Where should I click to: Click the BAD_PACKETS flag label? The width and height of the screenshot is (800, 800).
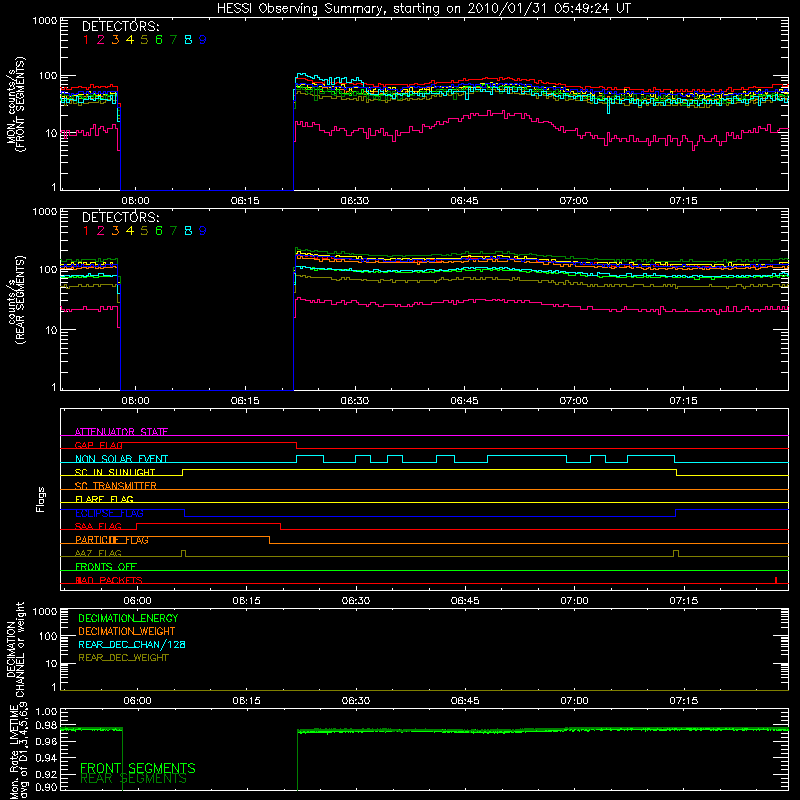pos(109,580)
